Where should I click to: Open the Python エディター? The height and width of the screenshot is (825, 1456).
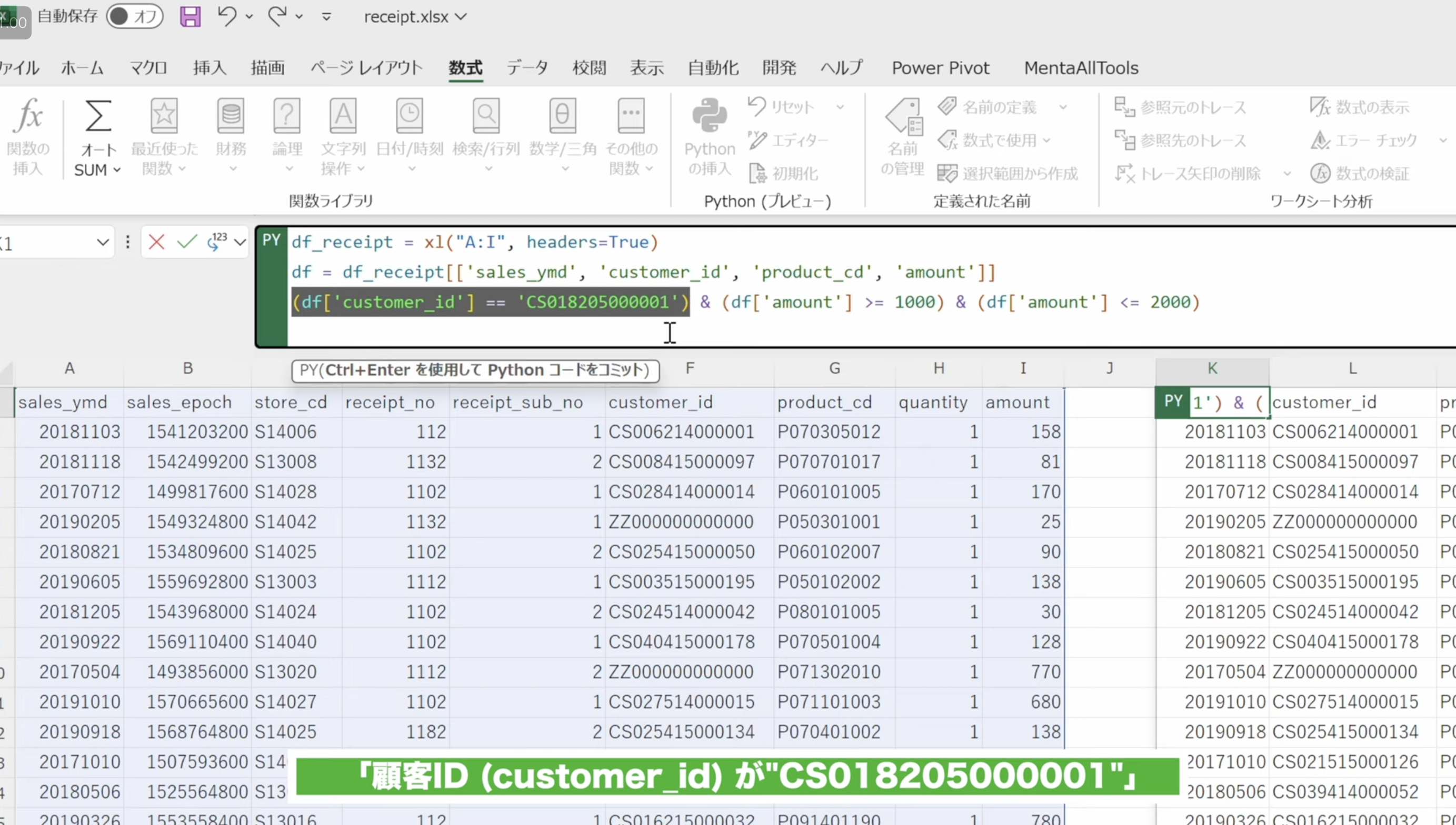(789, 140)
